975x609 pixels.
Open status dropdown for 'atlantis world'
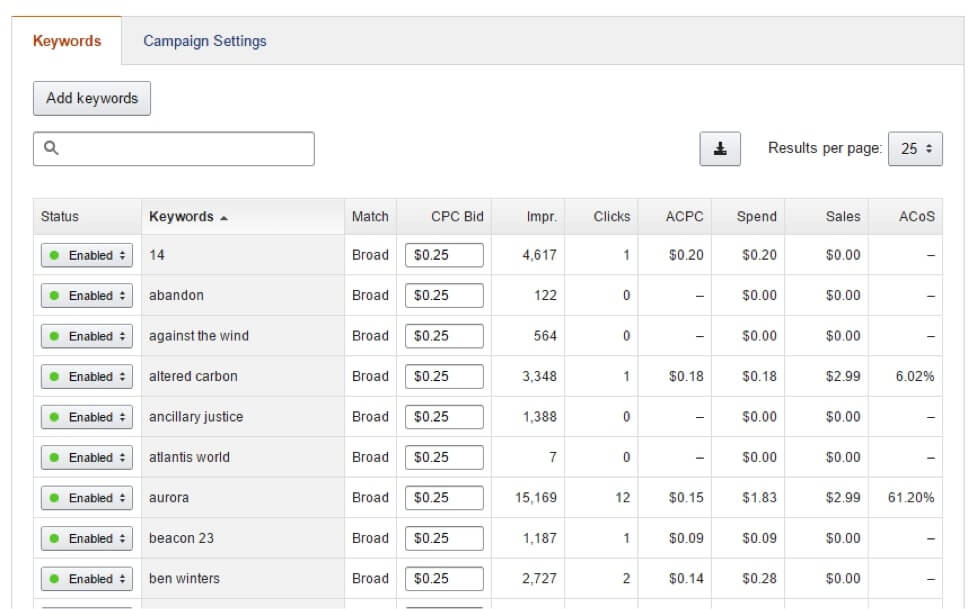click(x=87, y=457)
